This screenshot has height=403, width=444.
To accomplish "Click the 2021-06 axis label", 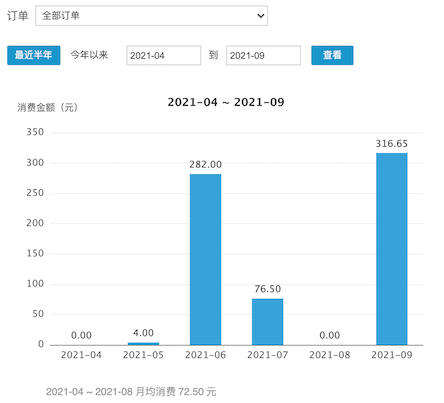I will point(205,355).
